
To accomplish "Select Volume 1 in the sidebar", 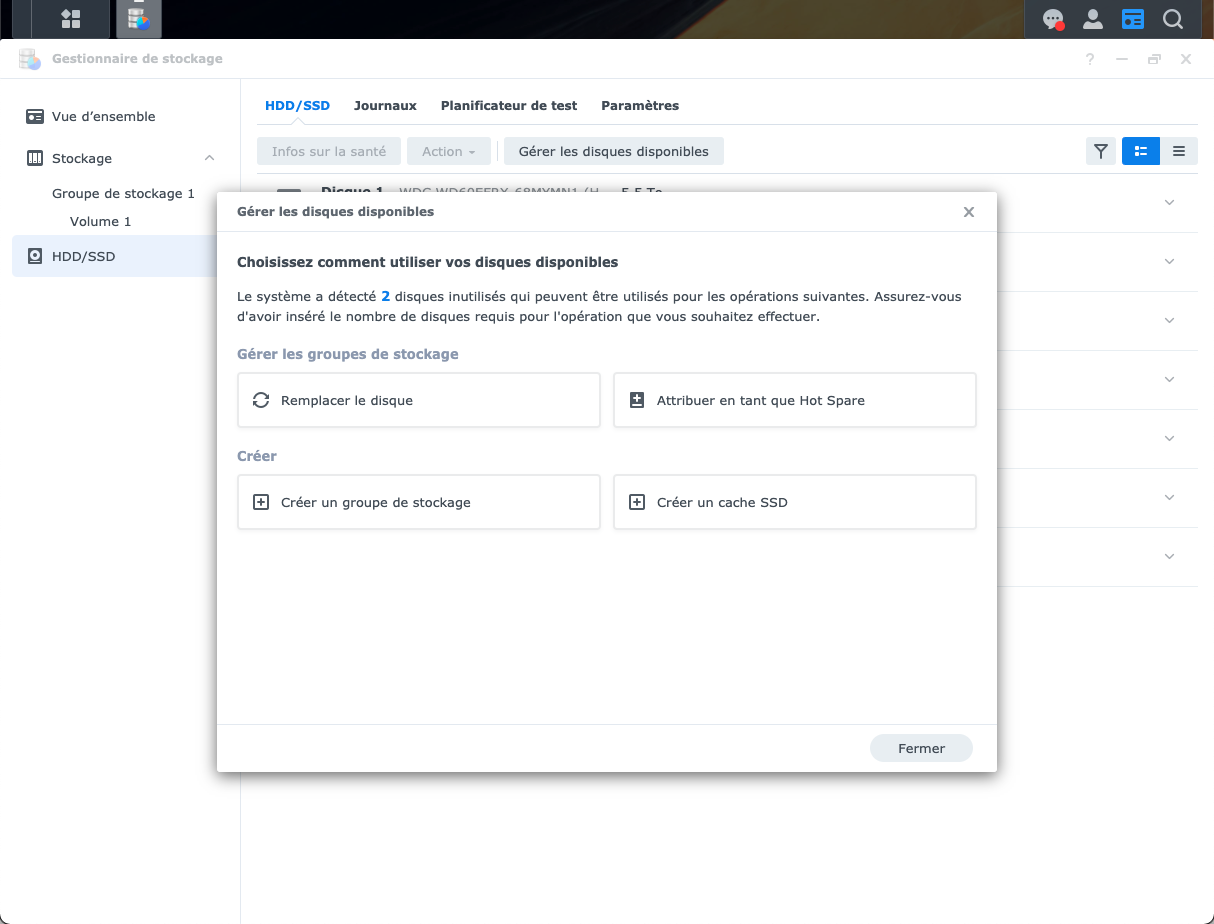I will 100,221.
